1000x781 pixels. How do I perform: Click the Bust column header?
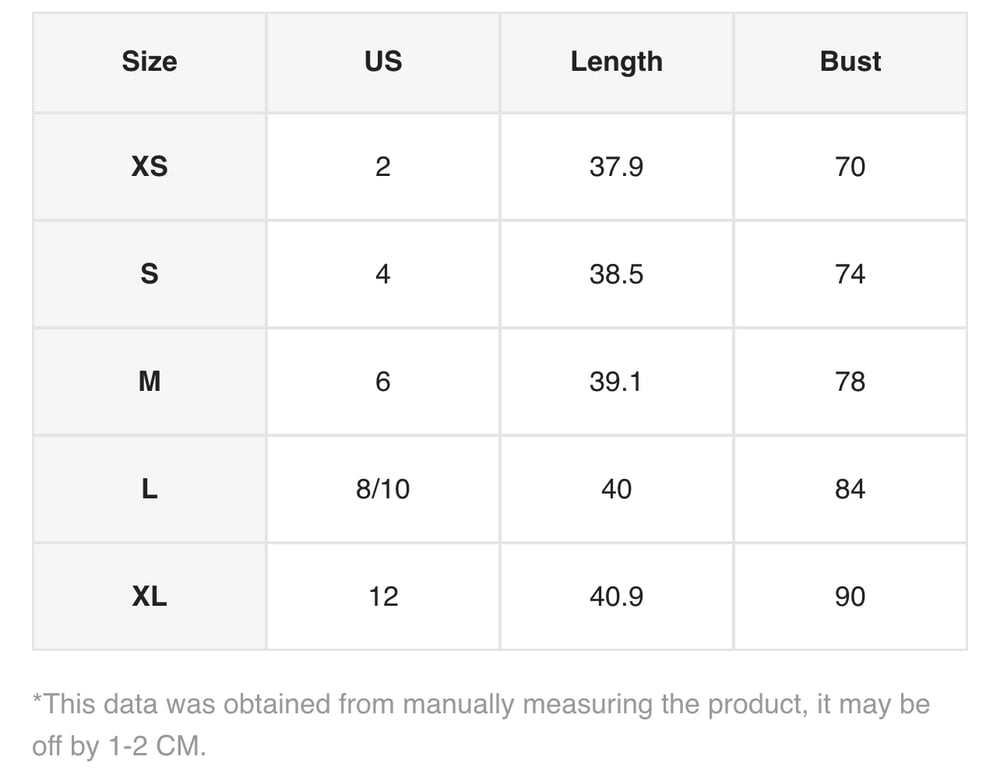point(850,62)
